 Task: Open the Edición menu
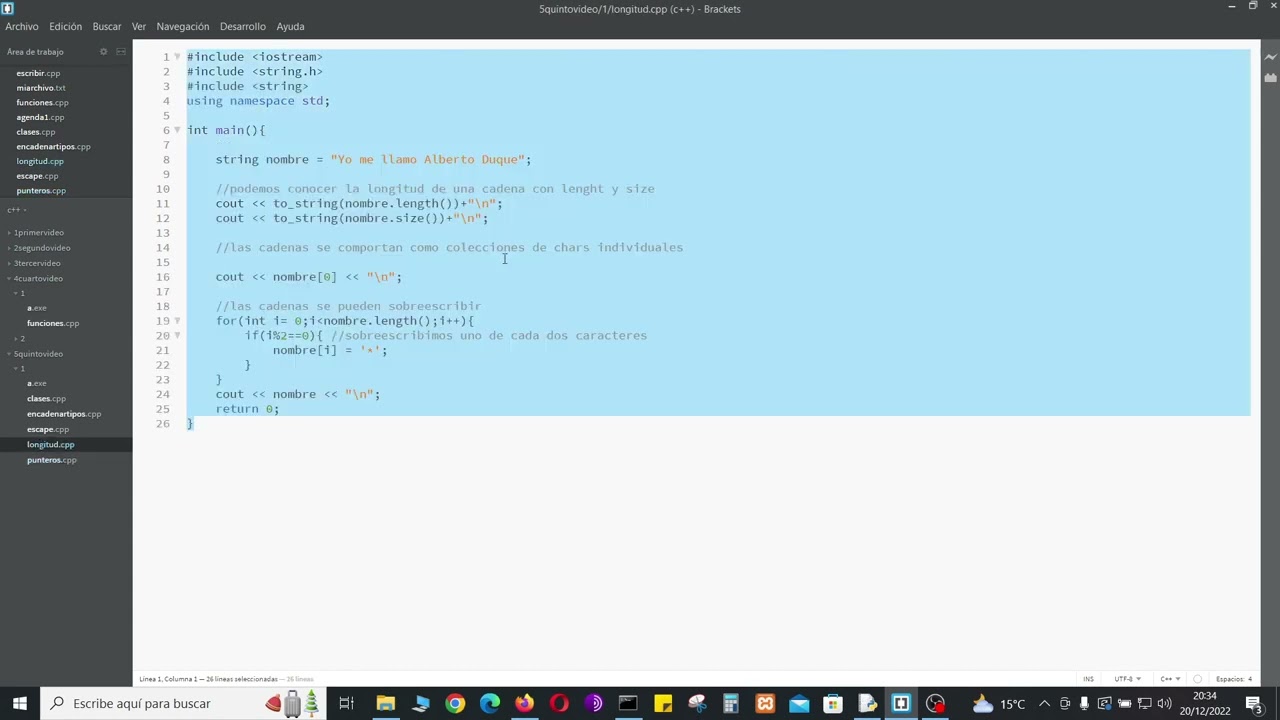(x=66, y=26)
